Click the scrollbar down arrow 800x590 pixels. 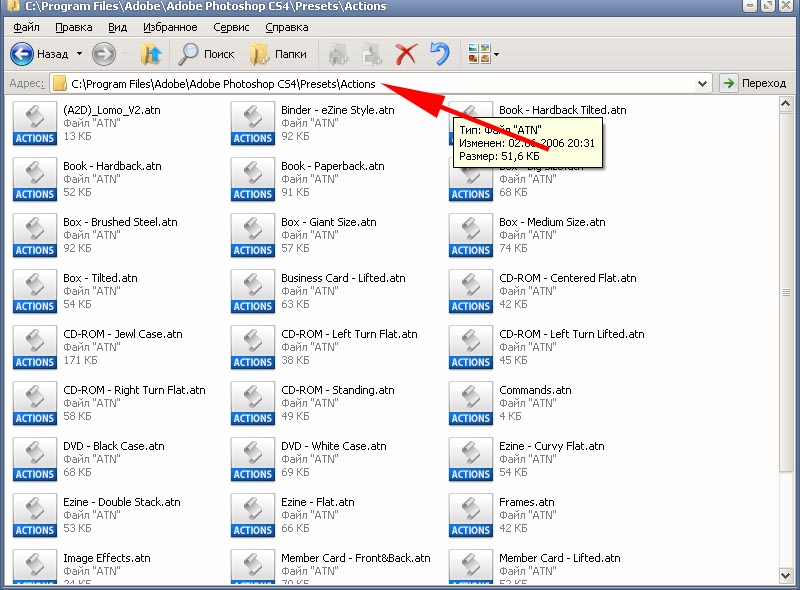[x=786, y=576]
